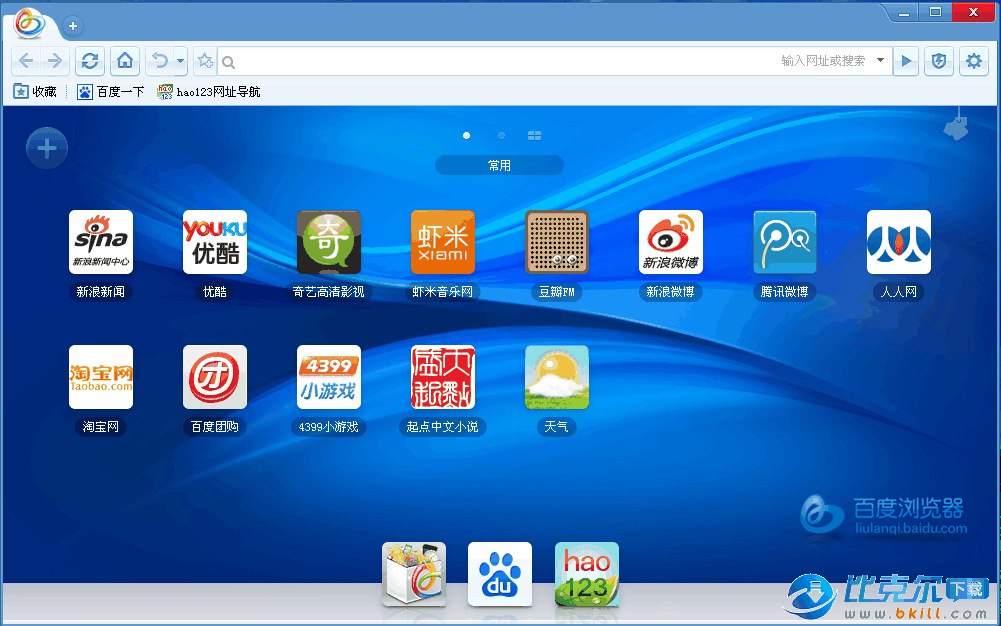Screen dimensions: 1001x626
Task: Open the Sina News tile
Action: pyautogui.click(x=101, y=242)
